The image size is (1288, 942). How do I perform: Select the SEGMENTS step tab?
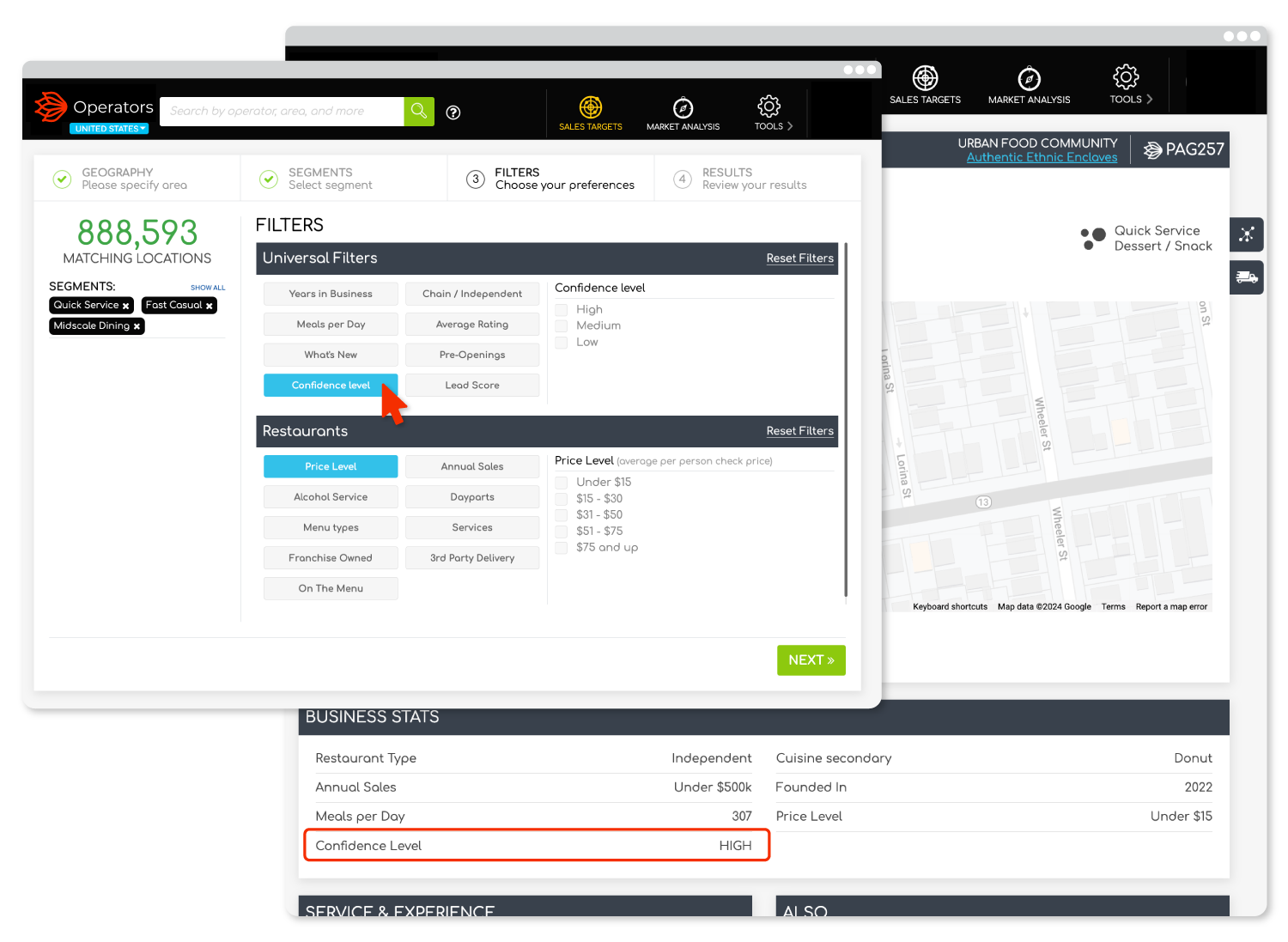tap(322, 178)
